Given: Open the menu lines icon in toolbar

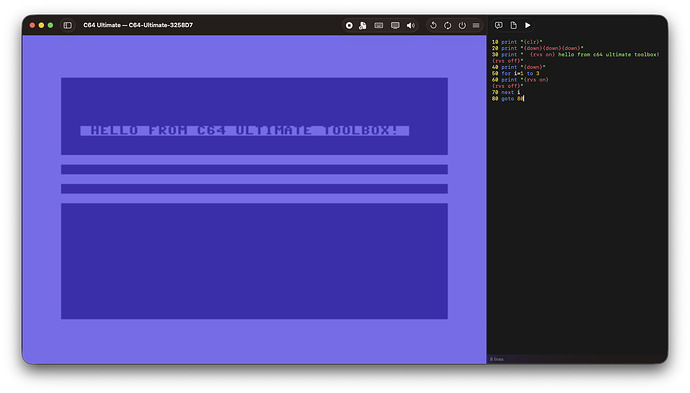Looking at the screenshot, I should [476, 26].
